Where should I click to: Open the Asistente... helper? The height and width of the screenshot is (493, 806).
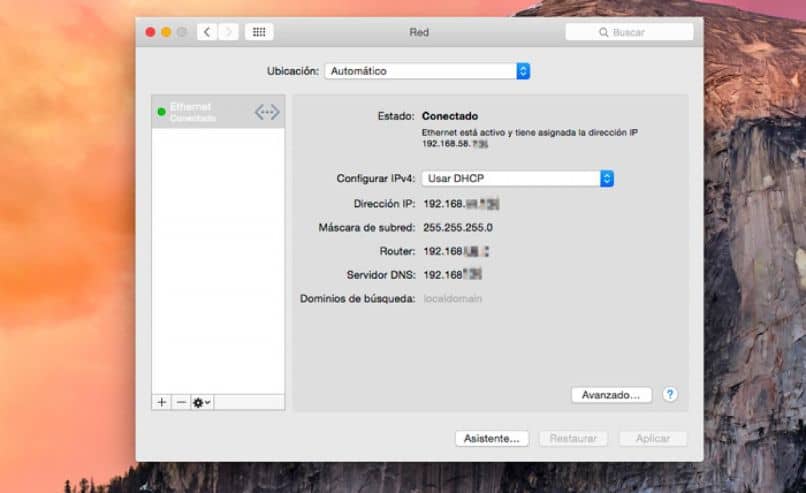tap(491, 439)
